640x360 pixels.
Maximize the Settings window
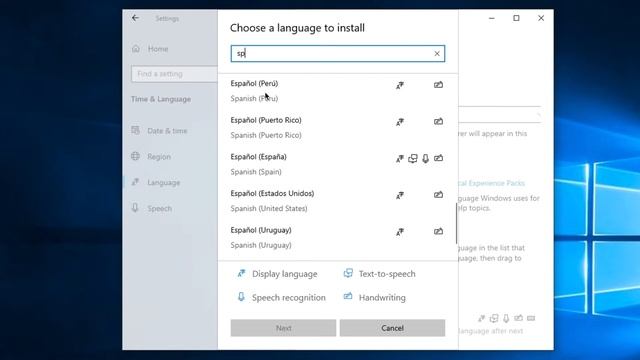(516, 18)
